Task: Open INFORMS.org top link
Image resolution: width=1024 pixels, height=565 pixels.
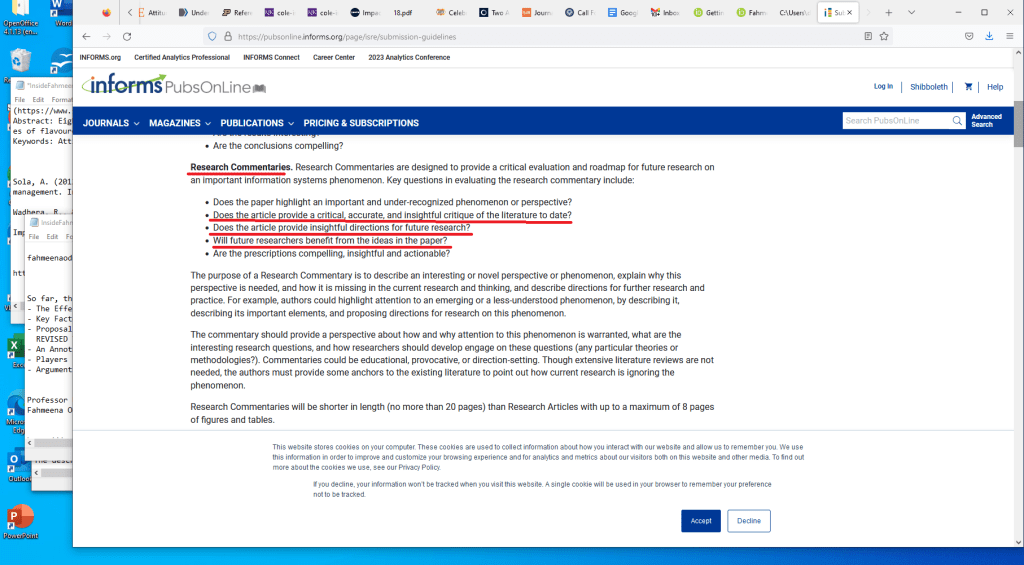Action: pos(100,57)
